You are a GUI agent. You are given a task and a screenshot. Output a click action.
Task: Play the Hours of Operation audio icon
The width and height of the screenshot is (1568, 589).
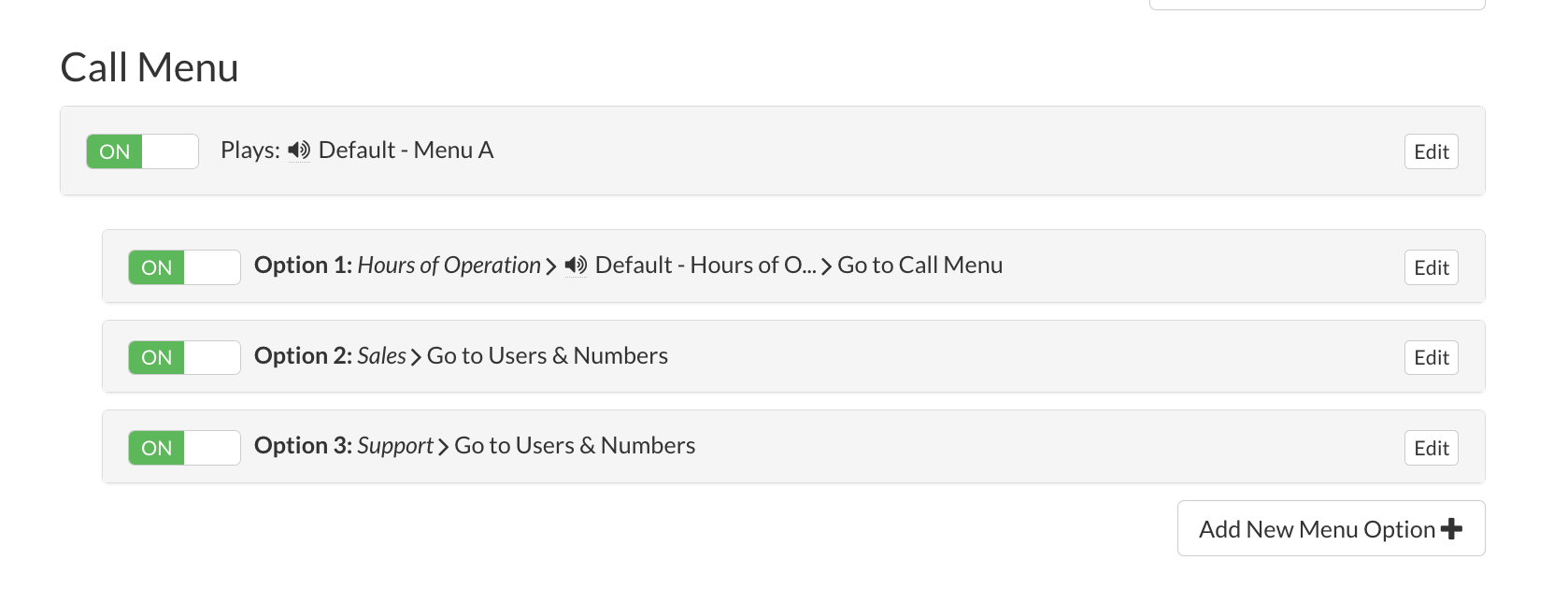pyautogui.click(x=576, y=266)
